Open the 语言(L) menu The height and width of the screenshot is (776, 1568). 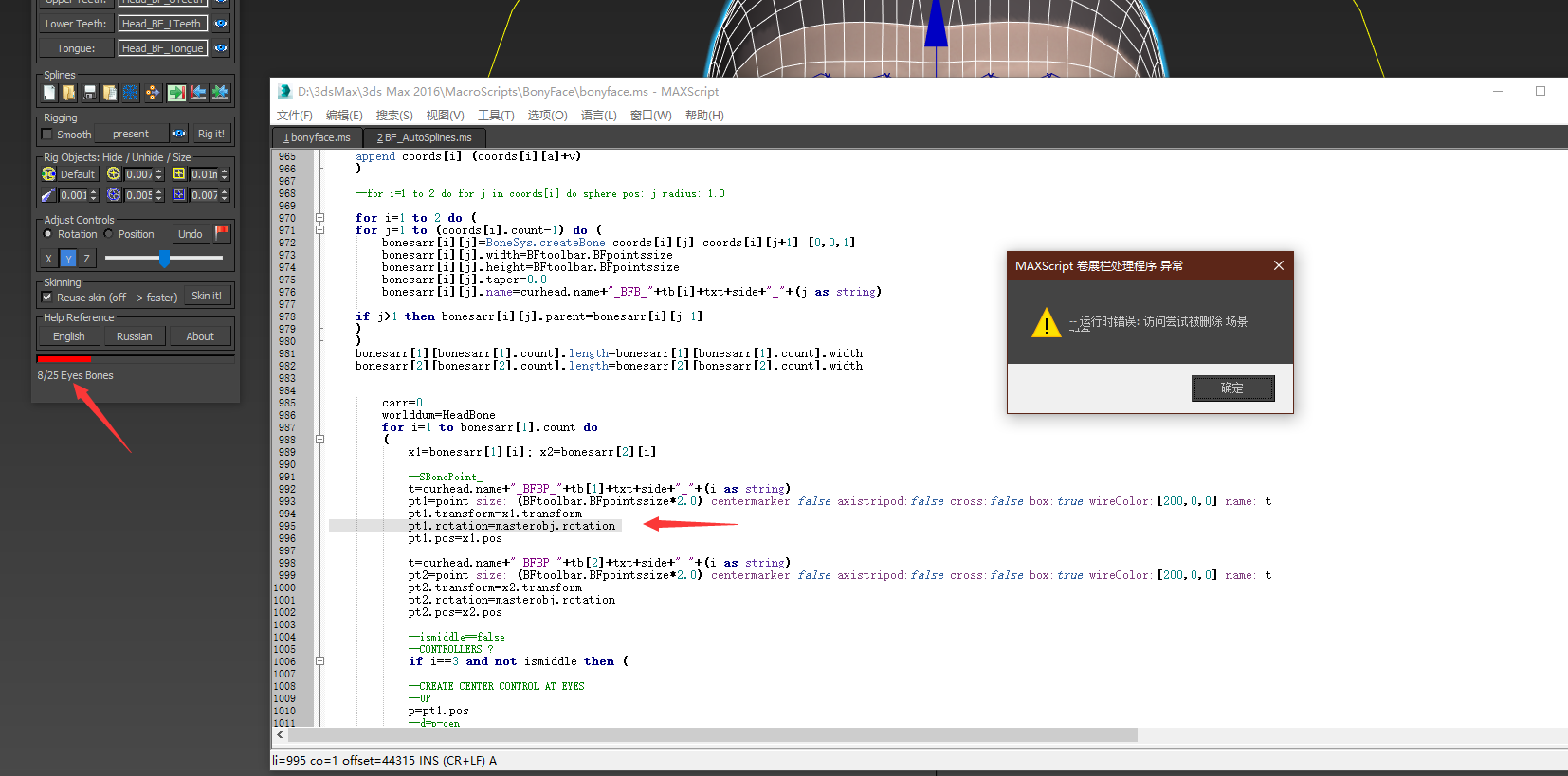click(598, 116)
